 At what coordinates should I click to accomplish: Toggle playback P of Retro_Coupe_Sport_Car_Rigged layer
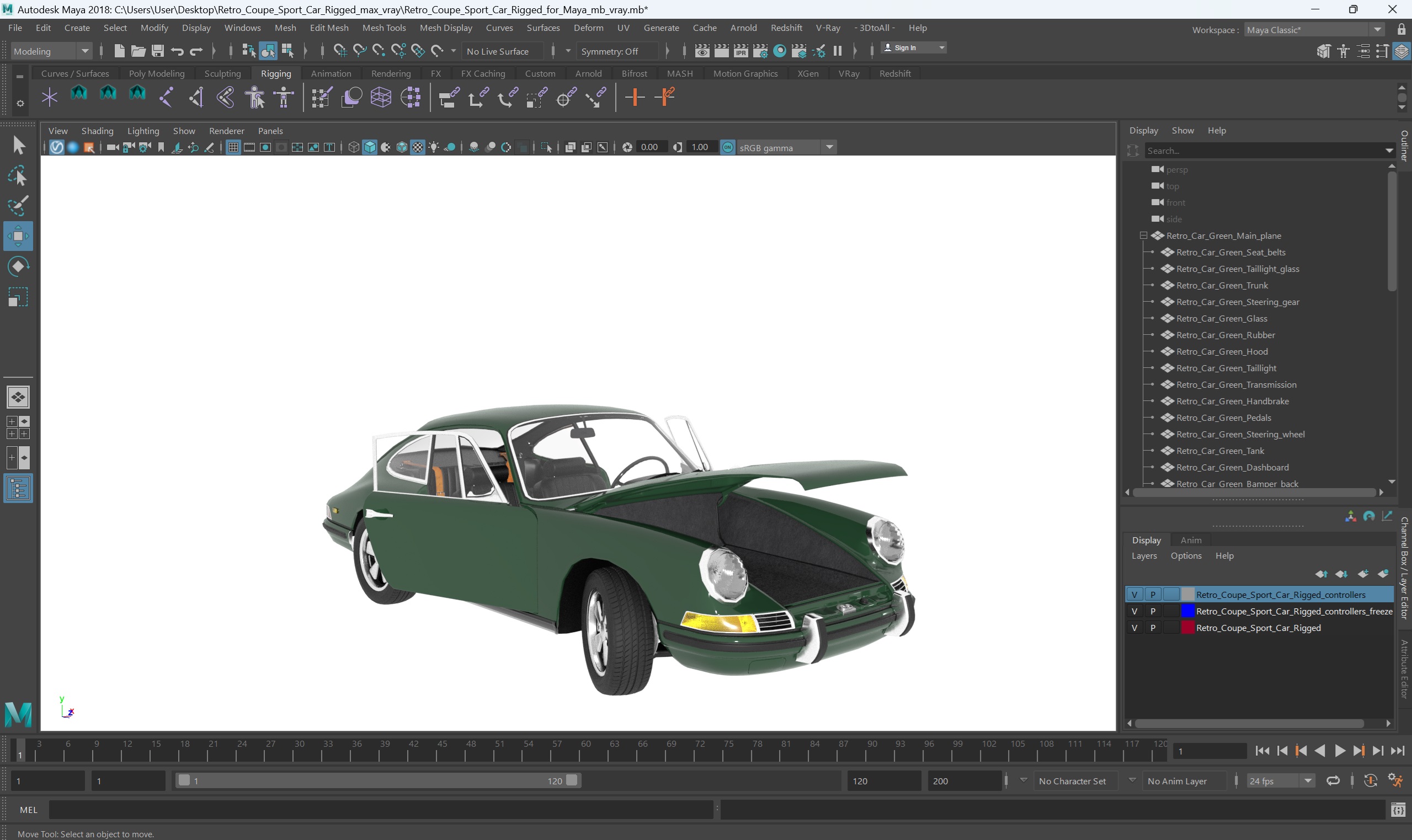[1153, 627]
